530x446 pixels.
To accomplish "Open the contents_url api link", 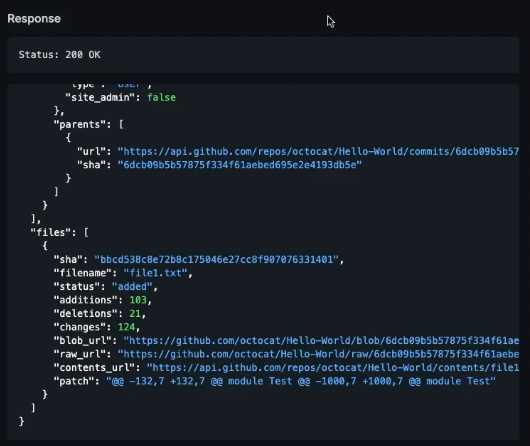I will tap(333, 368).
